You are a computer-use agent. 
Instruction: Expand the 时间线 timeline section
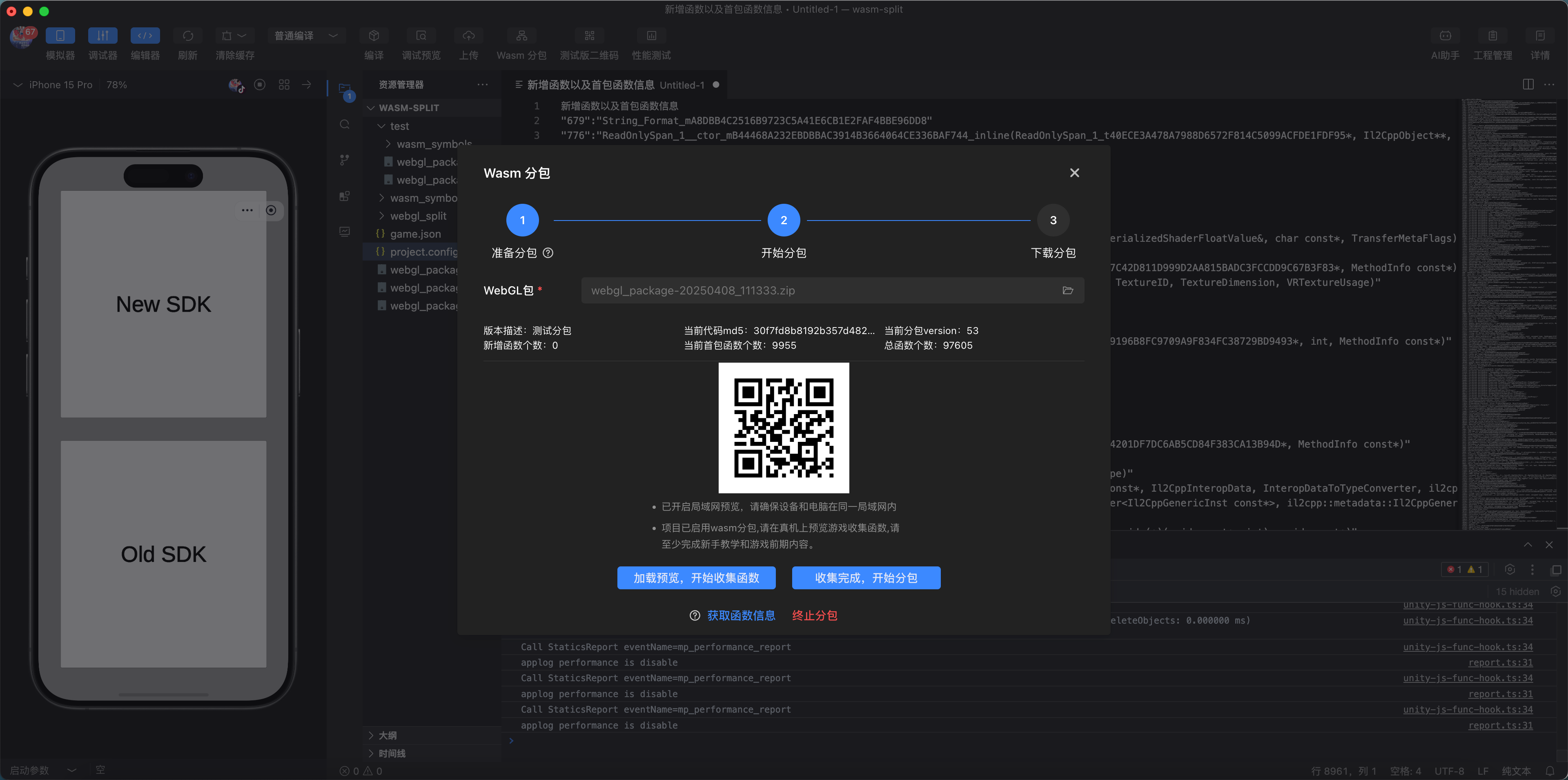point(432,754)
